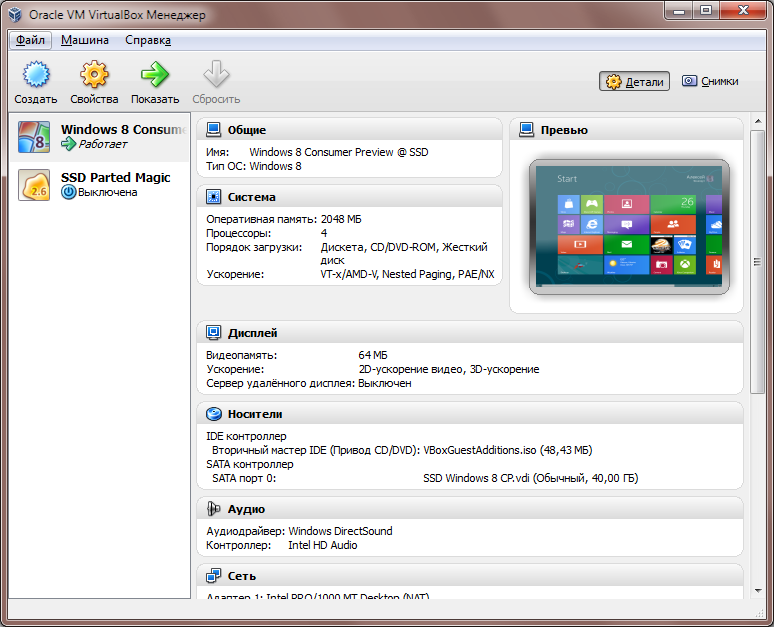Screen dimensions: 774x627
Task: Click the Дисплей section screen icon
Action: click(213, 333)
